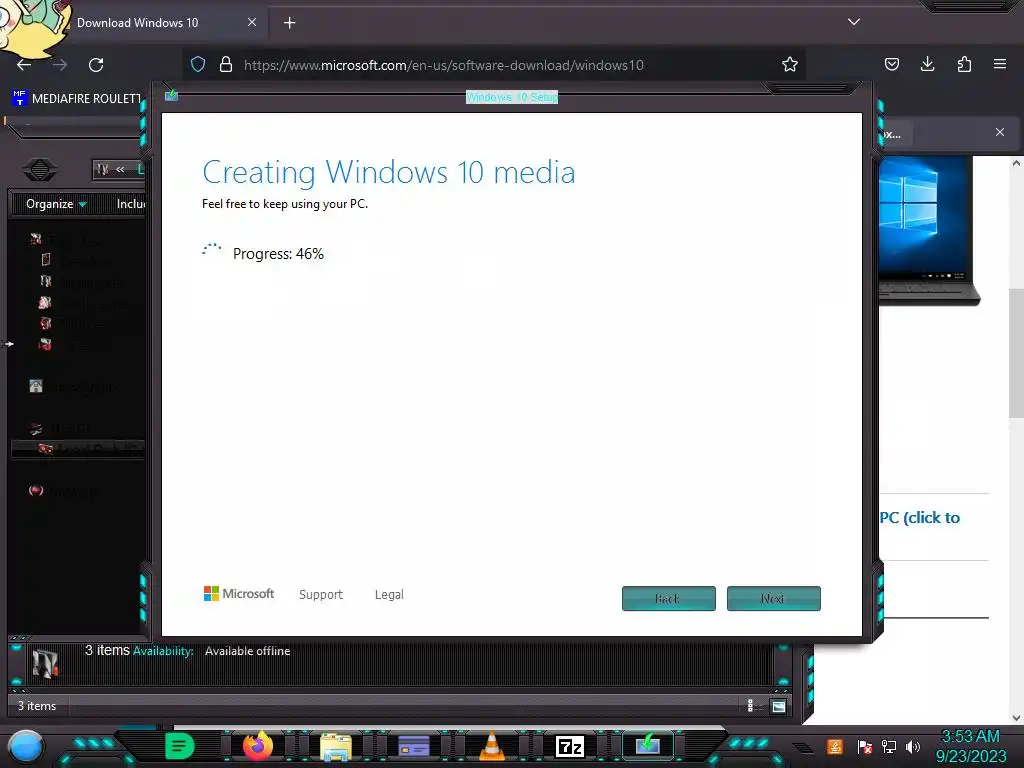Open the network tray icon
Viewport: 1024px width, 768px height.
pos(889,746)
